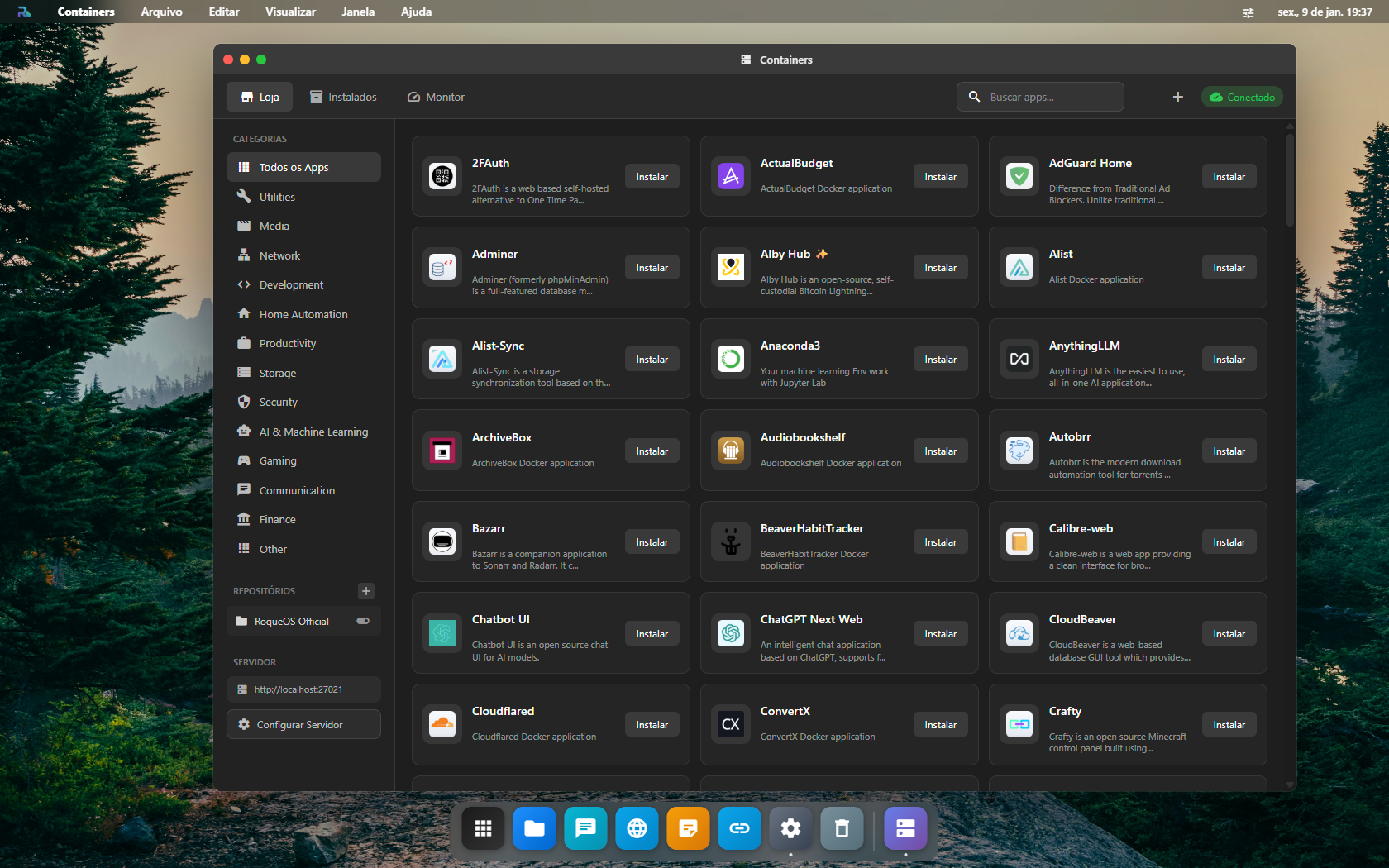The height and width of the screenshot is (868, 1389).
Task: Add a repository with the plus icon
Action: [x=366, y=590]
